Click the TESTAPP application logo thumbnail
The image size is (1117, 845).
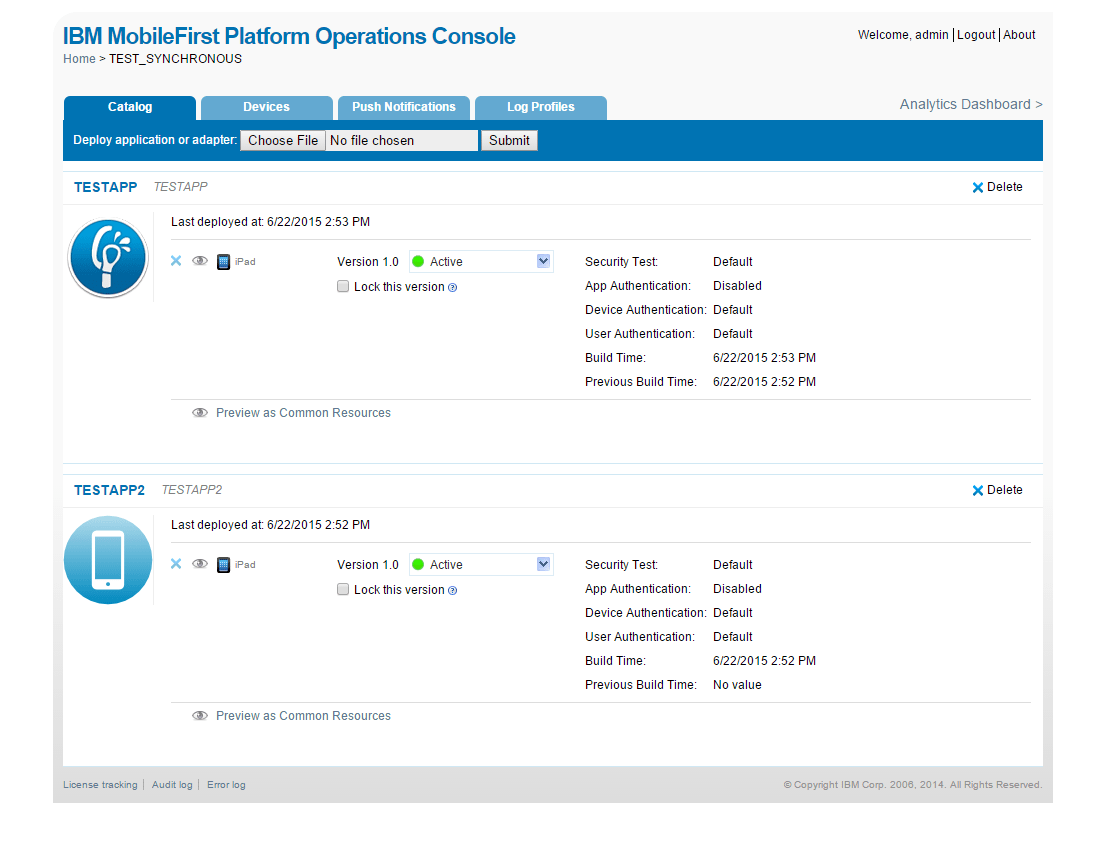(x=107, y=257)
